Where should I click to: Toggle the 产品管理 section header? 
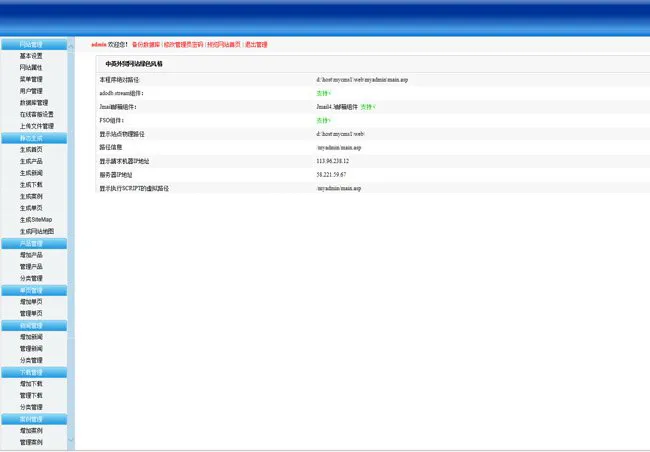pos(34,243)
